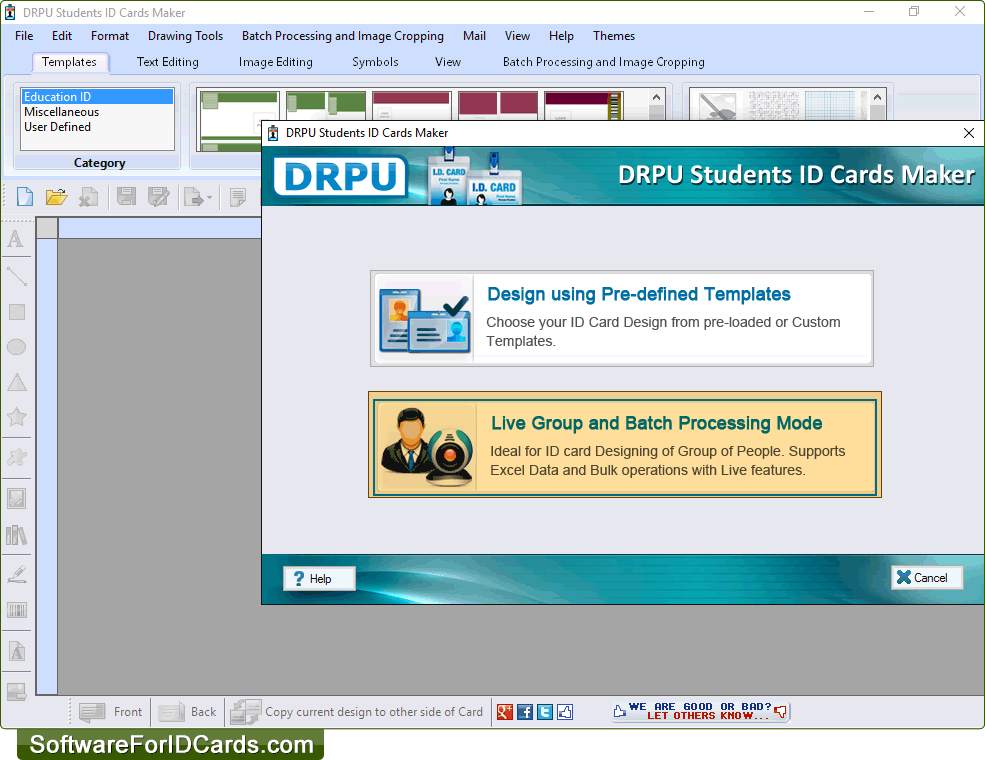Screen dimensions: 985x760
Task: Copy current design to other side of Card
Action: tap(356, 712)
